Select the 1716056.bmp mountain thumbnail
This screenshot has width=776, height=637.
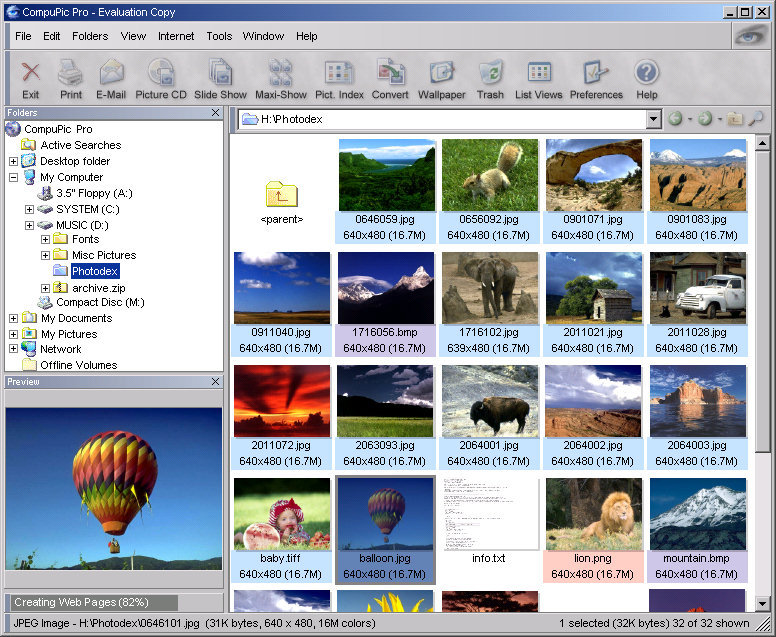point(386,288)
